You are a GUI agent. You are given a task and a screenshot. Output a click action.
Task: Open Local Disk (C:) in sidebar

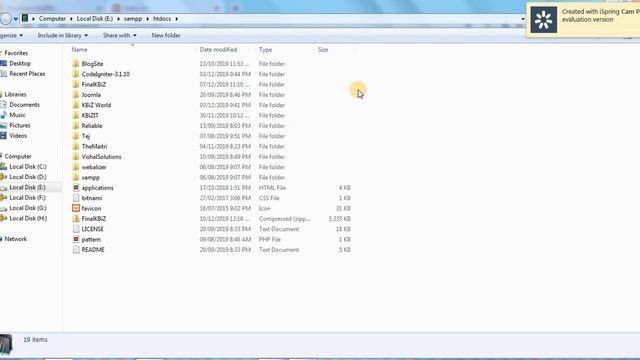coord(28,167)
